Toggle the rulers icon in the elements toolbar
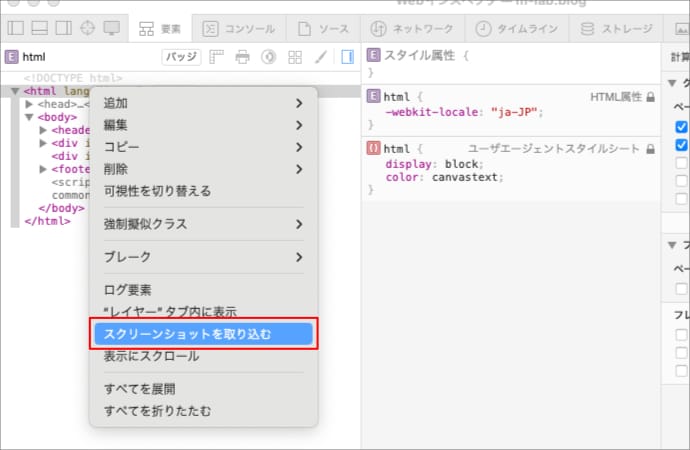690x450 pixels. (216, 58)
